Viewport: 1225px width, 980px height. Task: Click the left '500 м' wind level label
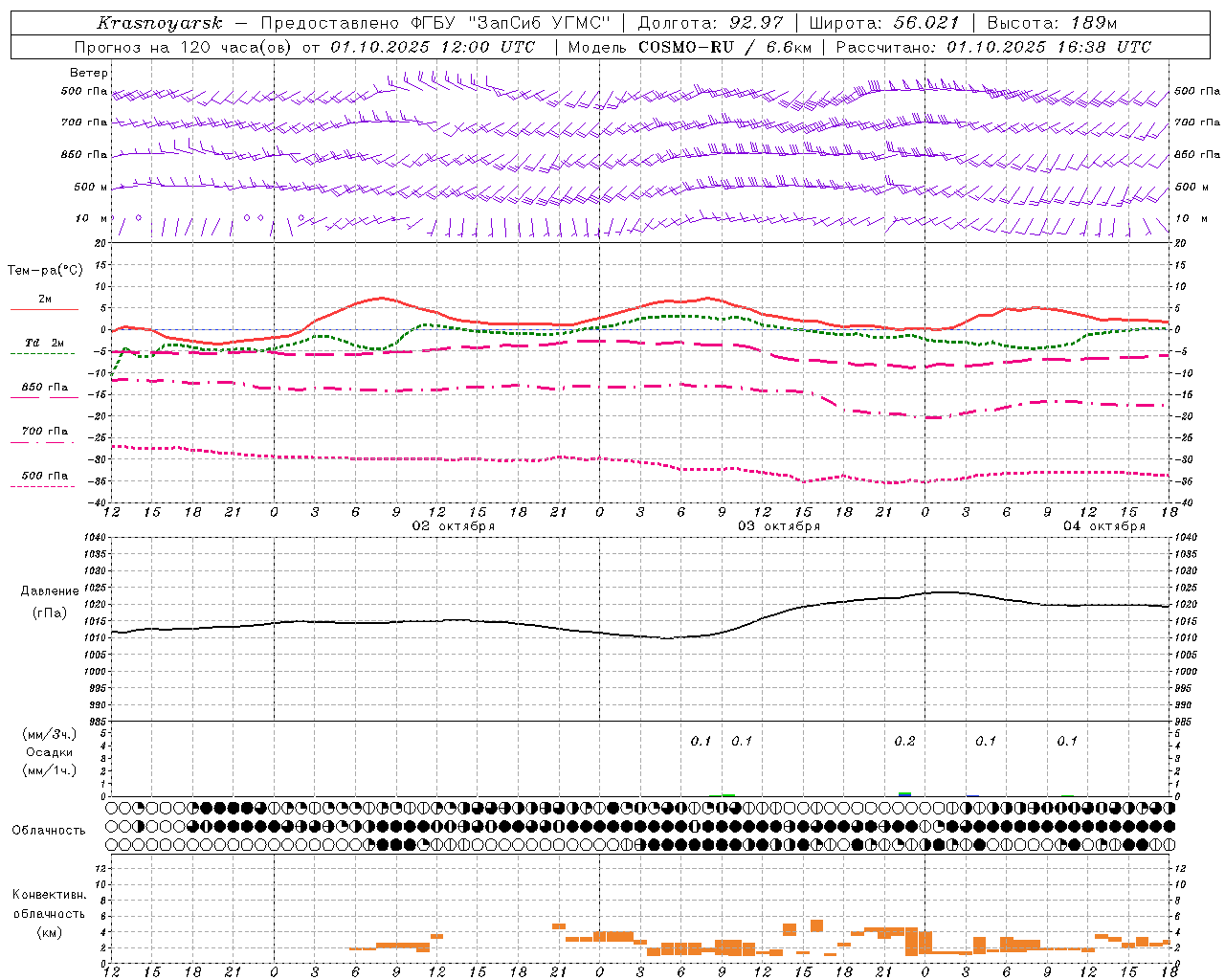coord(91,187)
